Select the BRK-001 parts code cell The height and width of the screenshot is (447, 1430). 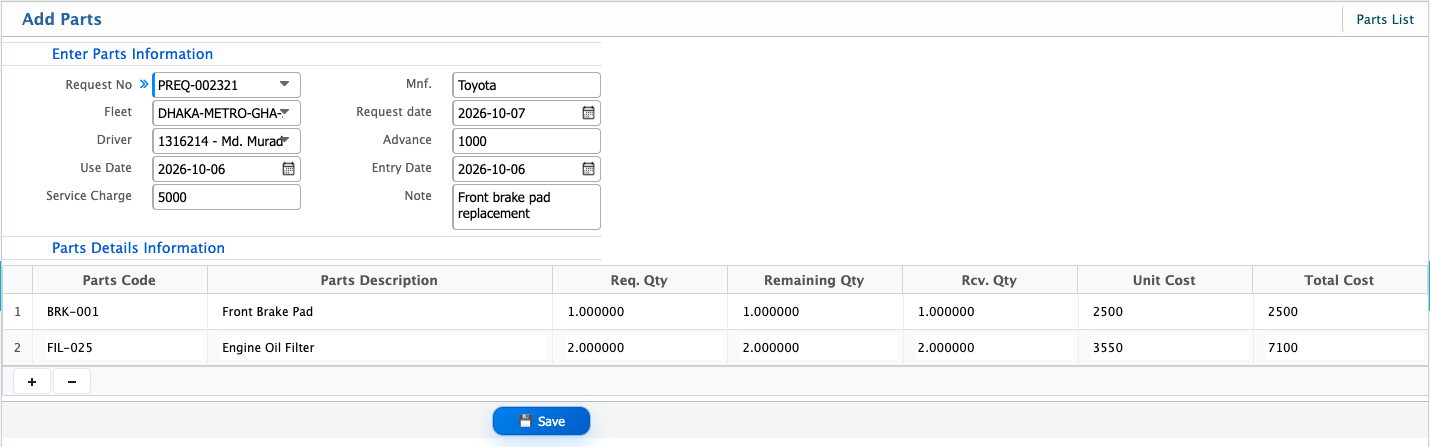119,312
